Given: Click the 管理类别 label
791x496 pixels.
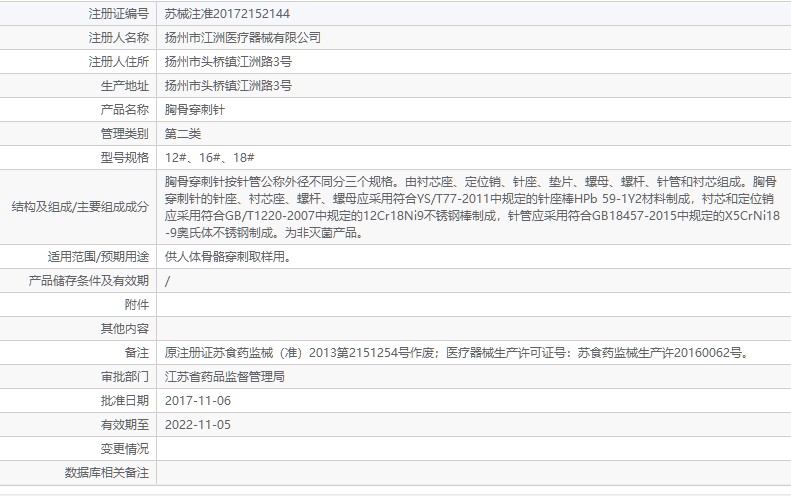Looking at the screenshot, I should click(125, 134).
